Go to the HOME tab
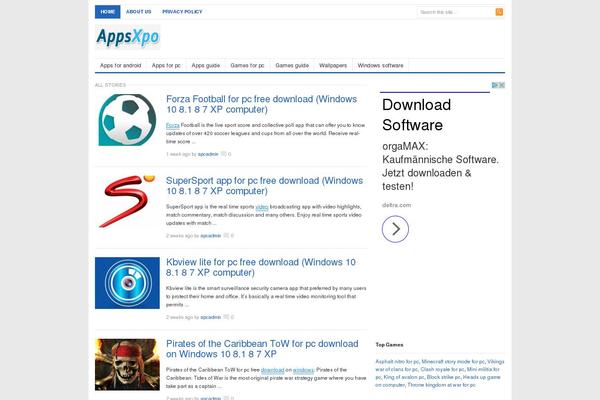 (108, 12)
